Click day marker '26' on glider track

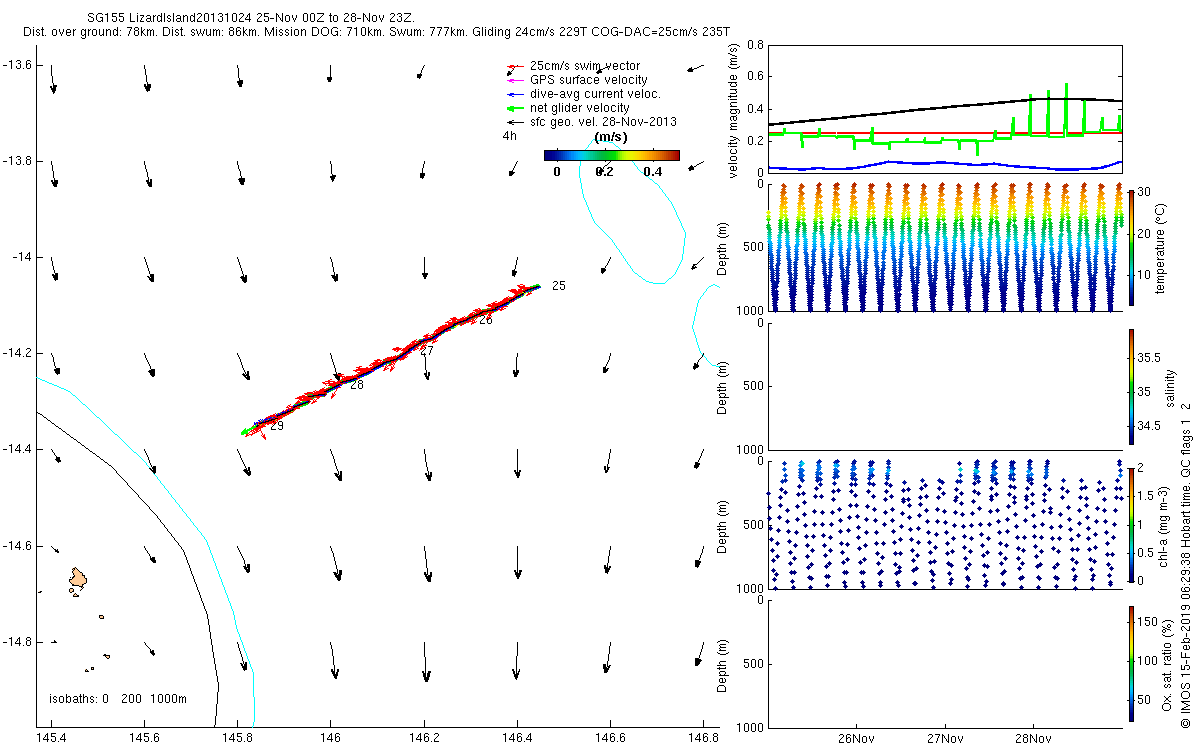pyautogui.click(x=485, y=321)
